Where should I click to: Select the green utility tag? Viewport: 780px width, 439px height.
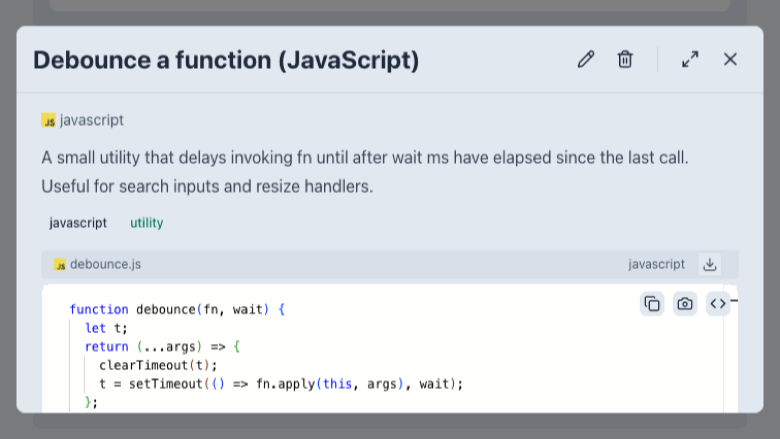147,223
